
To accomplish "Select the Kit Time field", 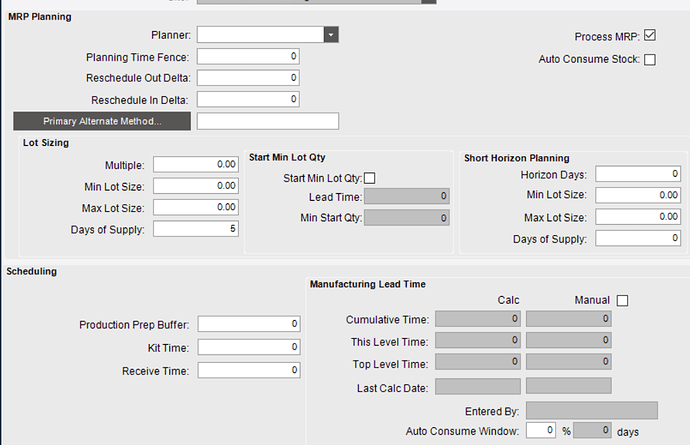I will click(x=249, y=347).
